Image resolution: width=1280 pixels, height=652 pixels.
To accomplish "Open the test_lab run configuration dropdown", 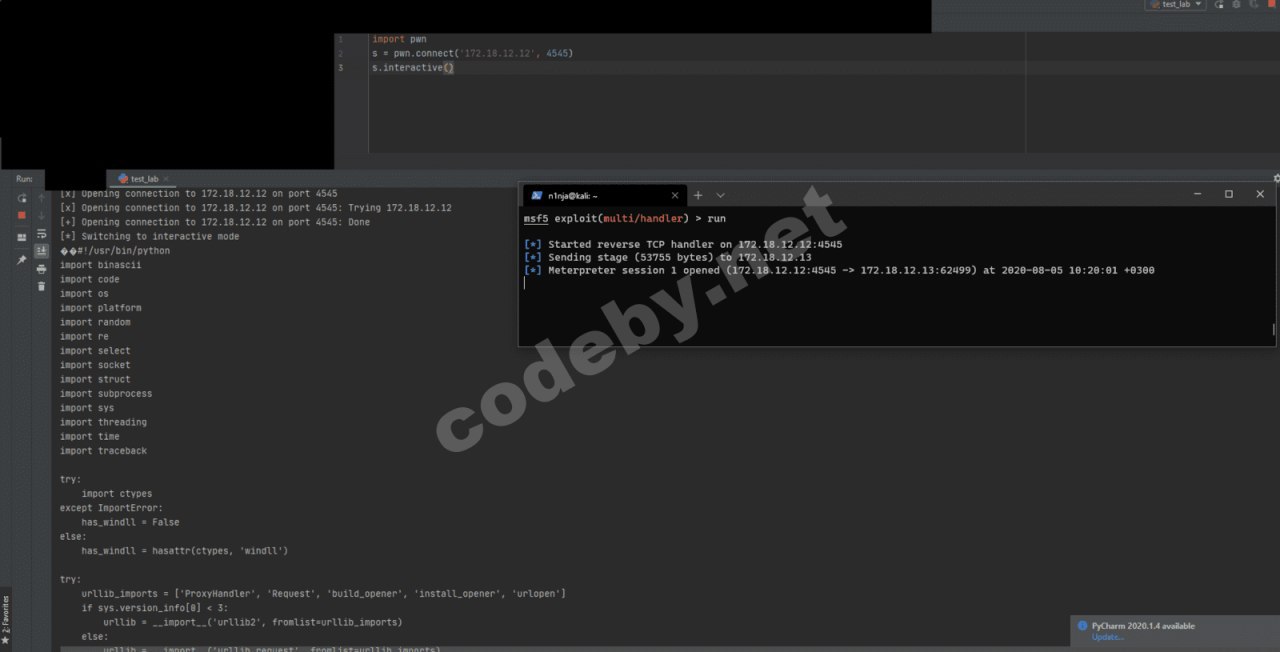I will point(1176,5).
